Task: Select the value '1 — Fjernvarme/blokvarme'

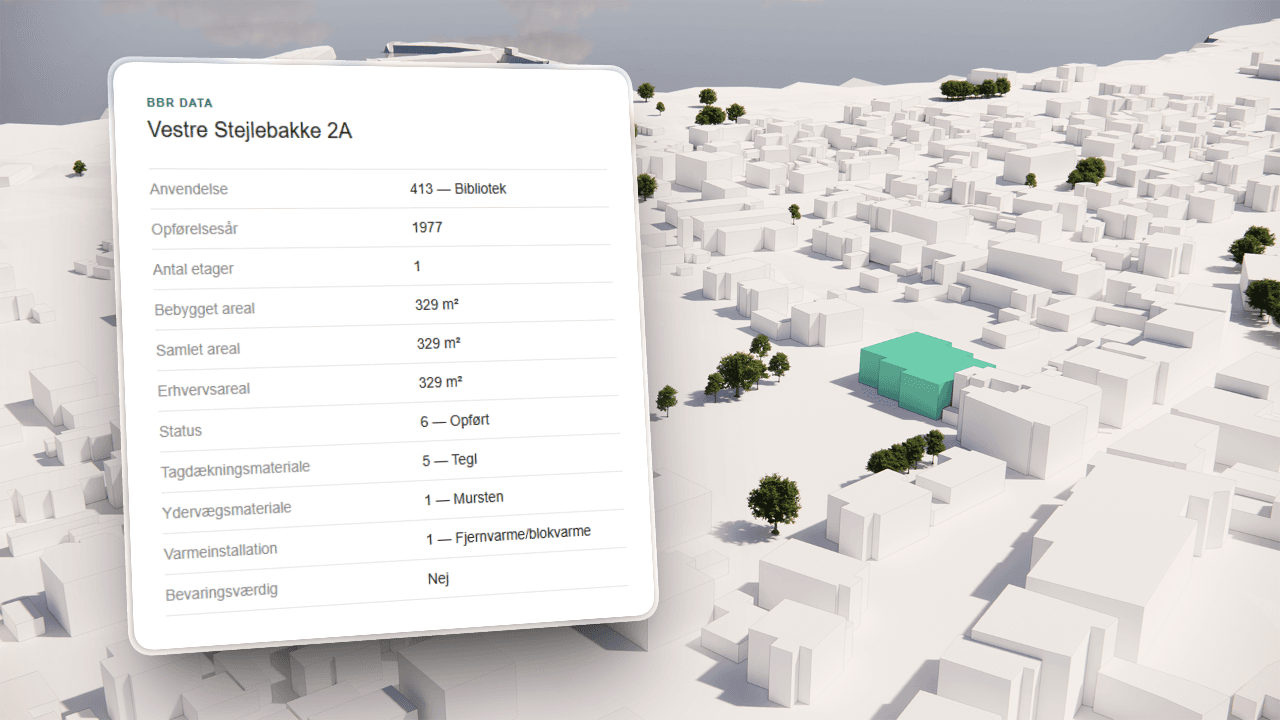Action: coord(508,535)
